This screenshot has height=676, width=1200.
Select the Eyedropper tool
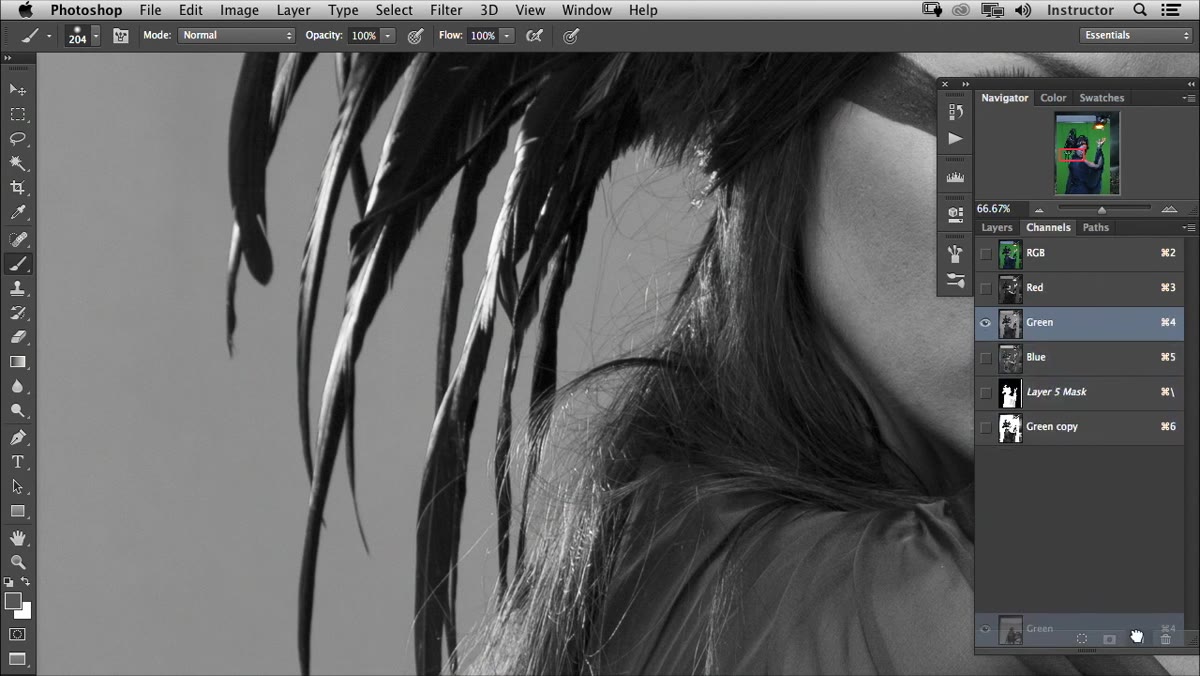pyautogui.click(x=18, y=212)
